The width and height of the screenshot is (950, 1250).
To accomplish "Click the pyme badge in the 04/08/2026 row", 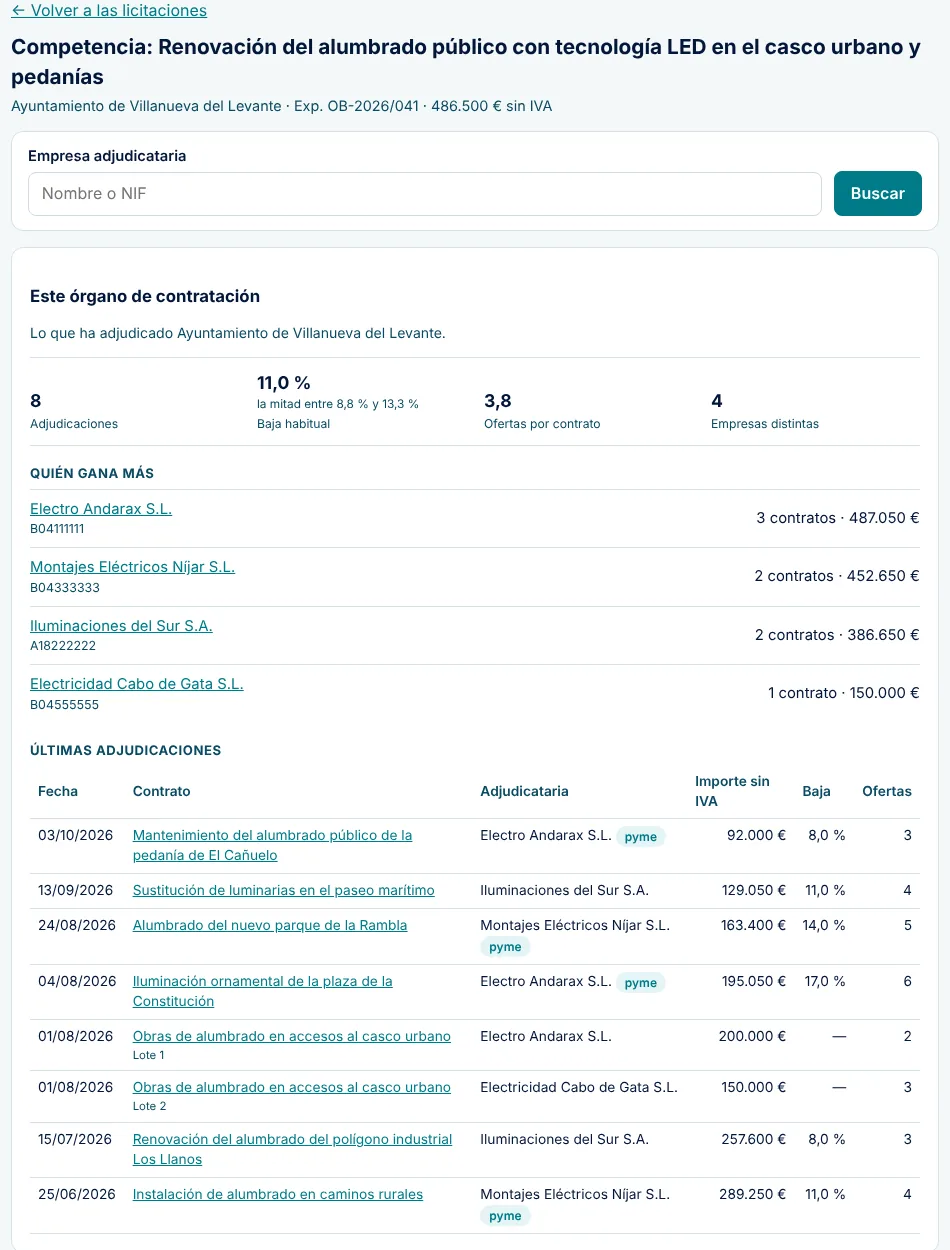I will pyautogui.click(x=641, y=983).
